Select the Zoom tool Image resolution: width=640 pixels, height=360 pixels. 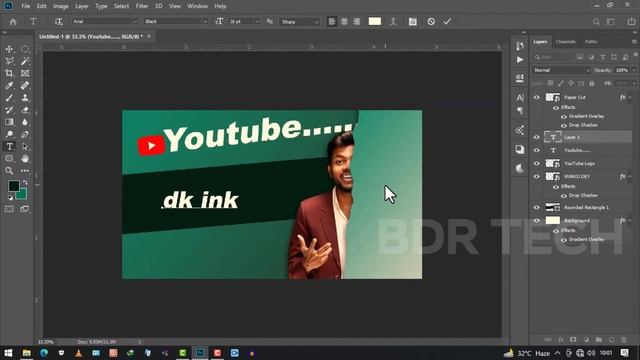tap(9, 171)
